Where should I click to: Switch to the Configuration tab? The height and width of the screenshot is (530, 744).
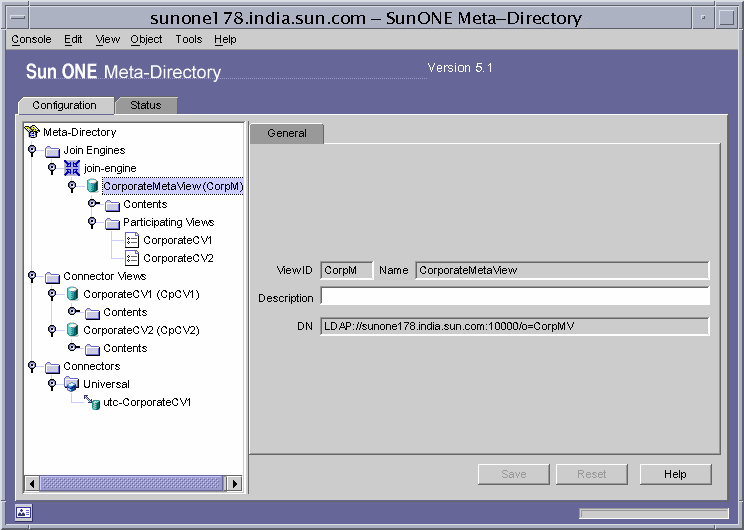point(65,105)
